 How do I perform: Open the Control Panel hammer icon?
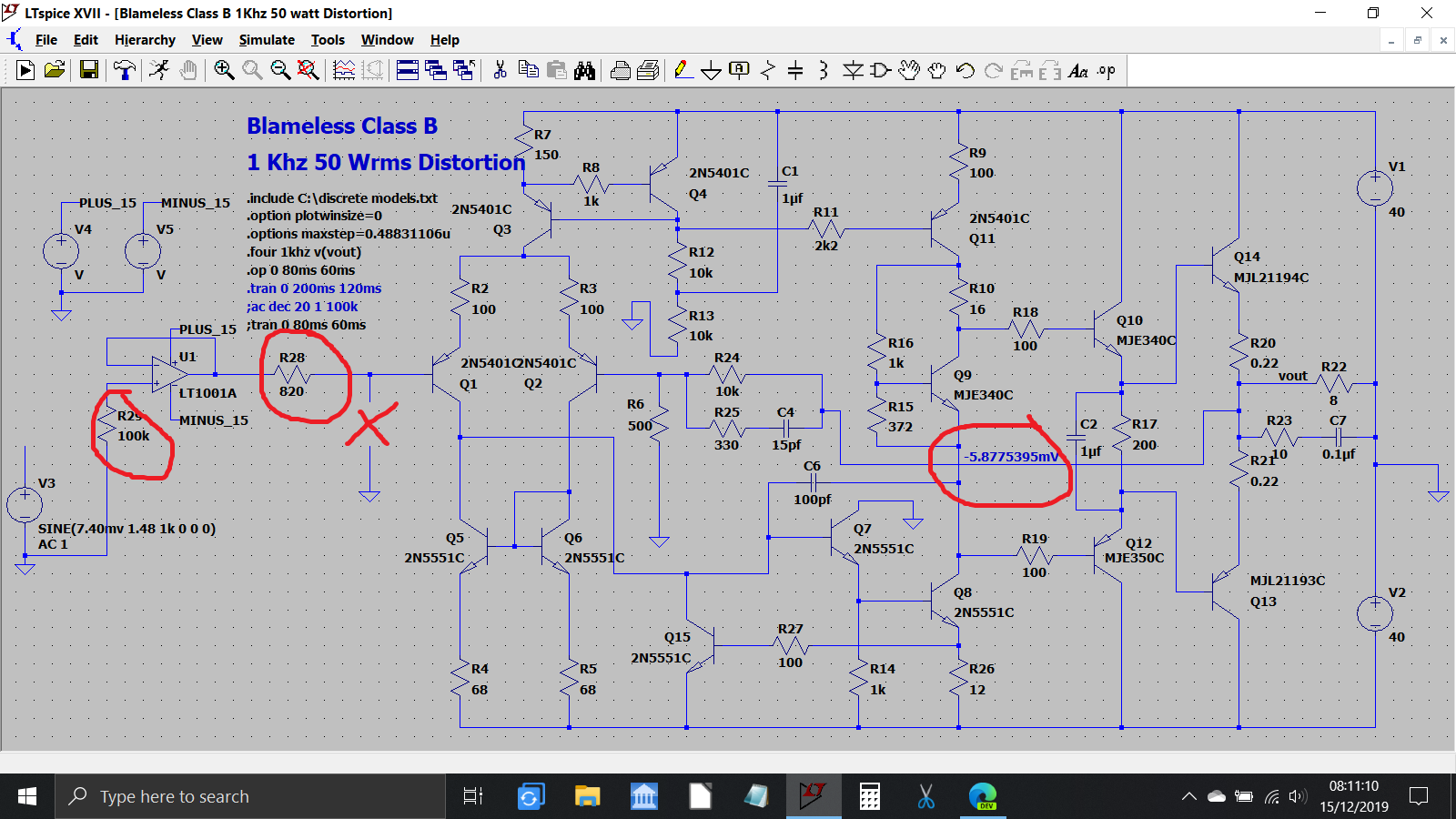click(125, 70)
